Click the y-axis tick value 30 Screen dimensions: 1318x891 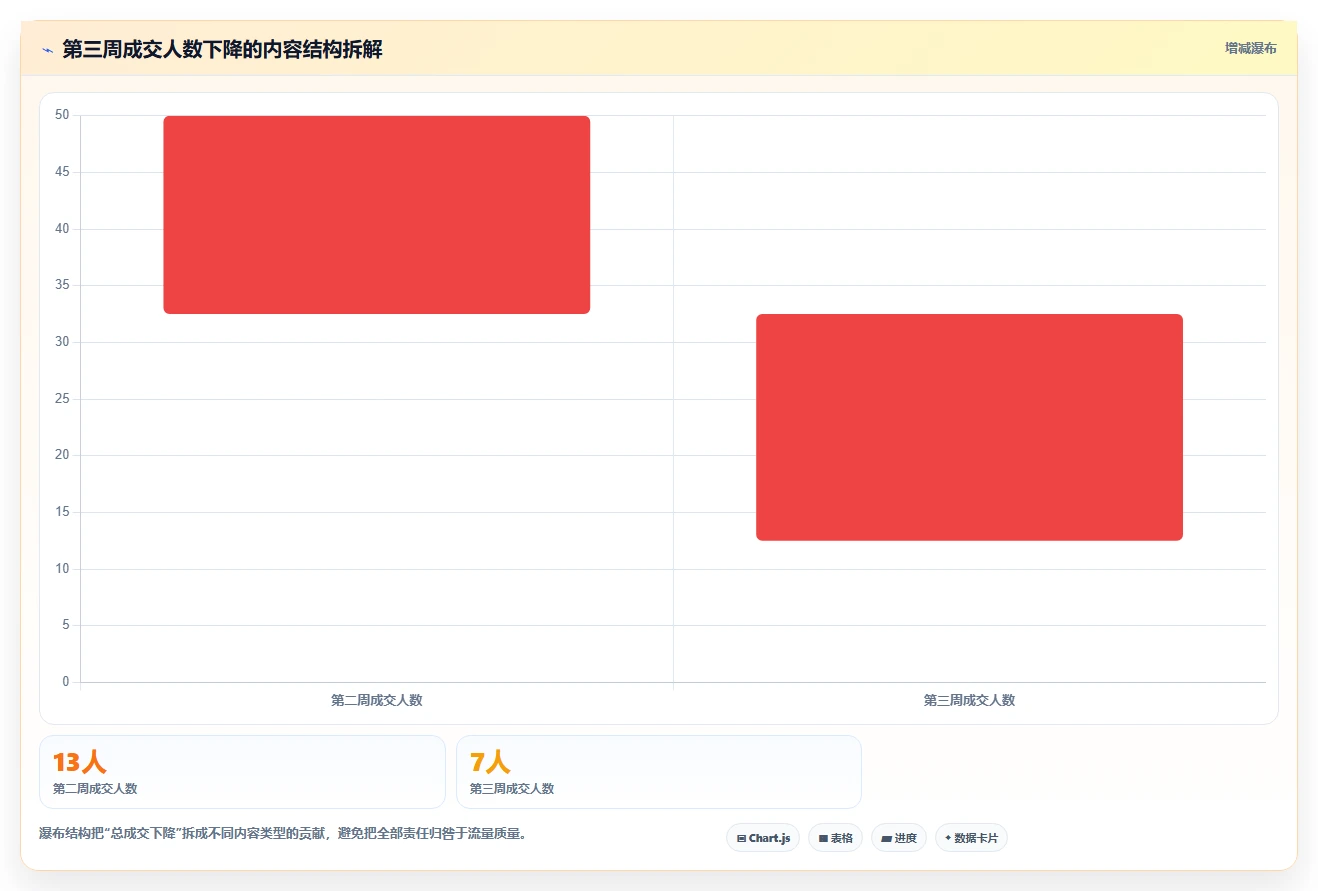(62, 342)
